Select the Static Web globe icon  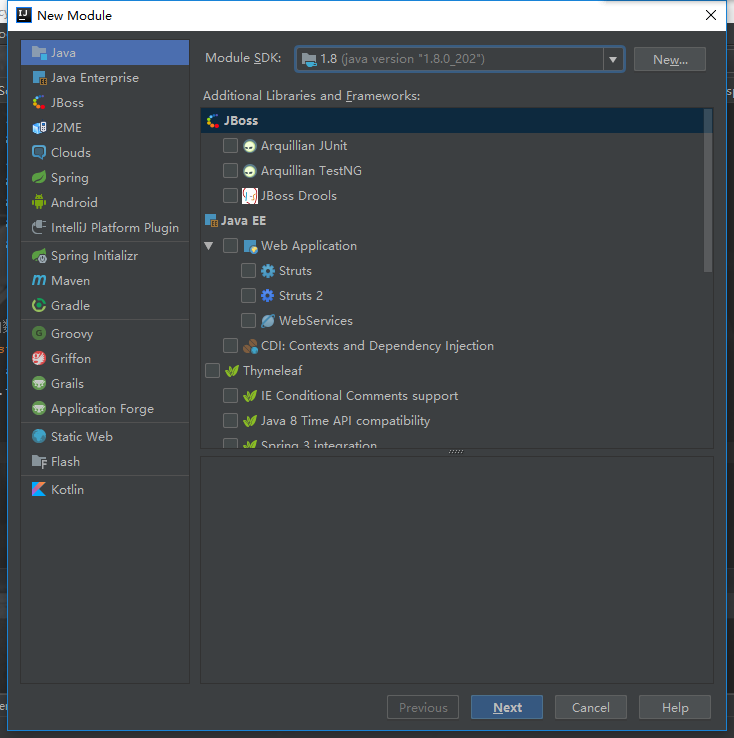[x=39, y=436]
